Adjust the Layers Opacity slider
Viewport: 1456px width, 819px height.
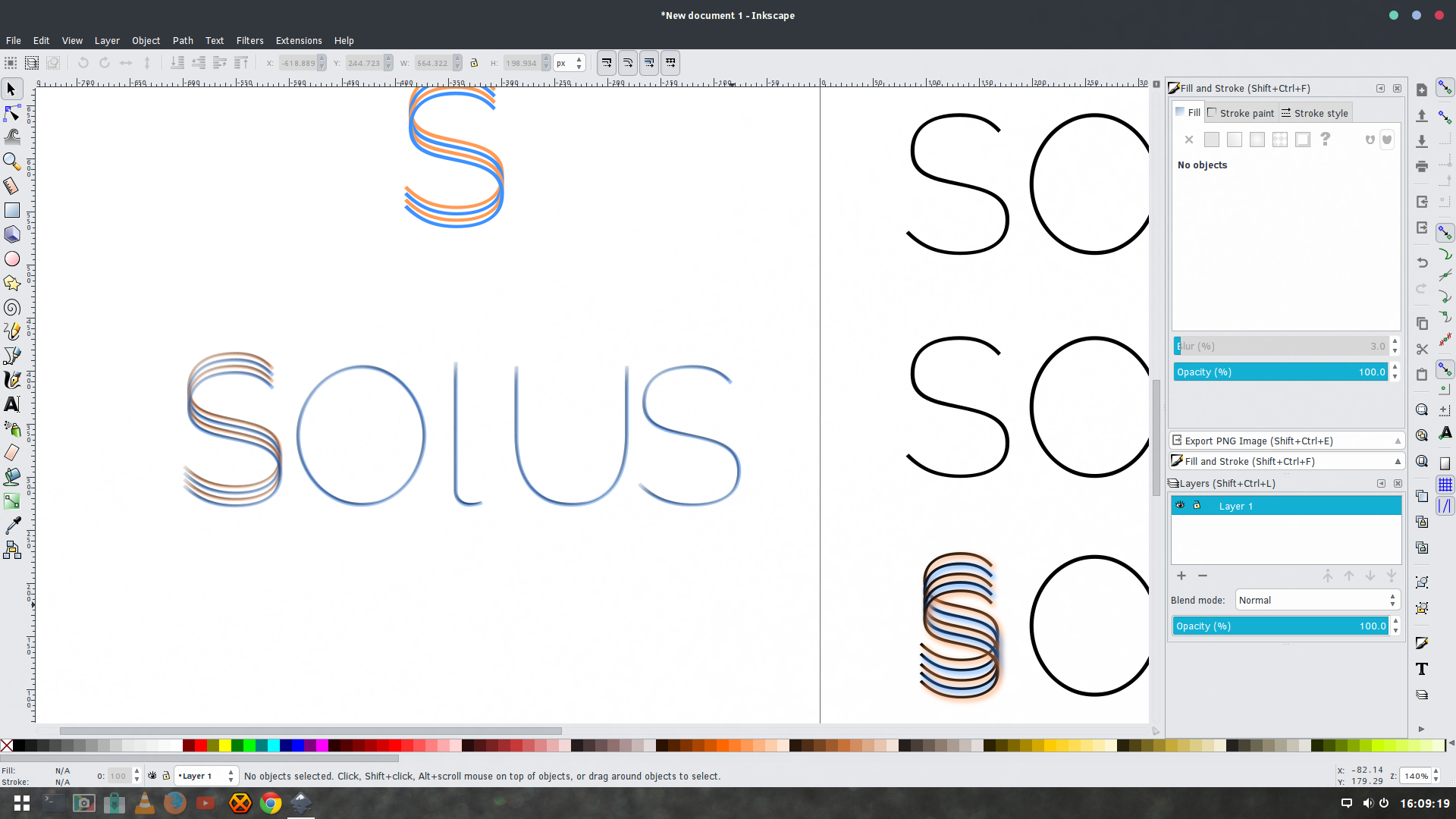pos(1281,626)
